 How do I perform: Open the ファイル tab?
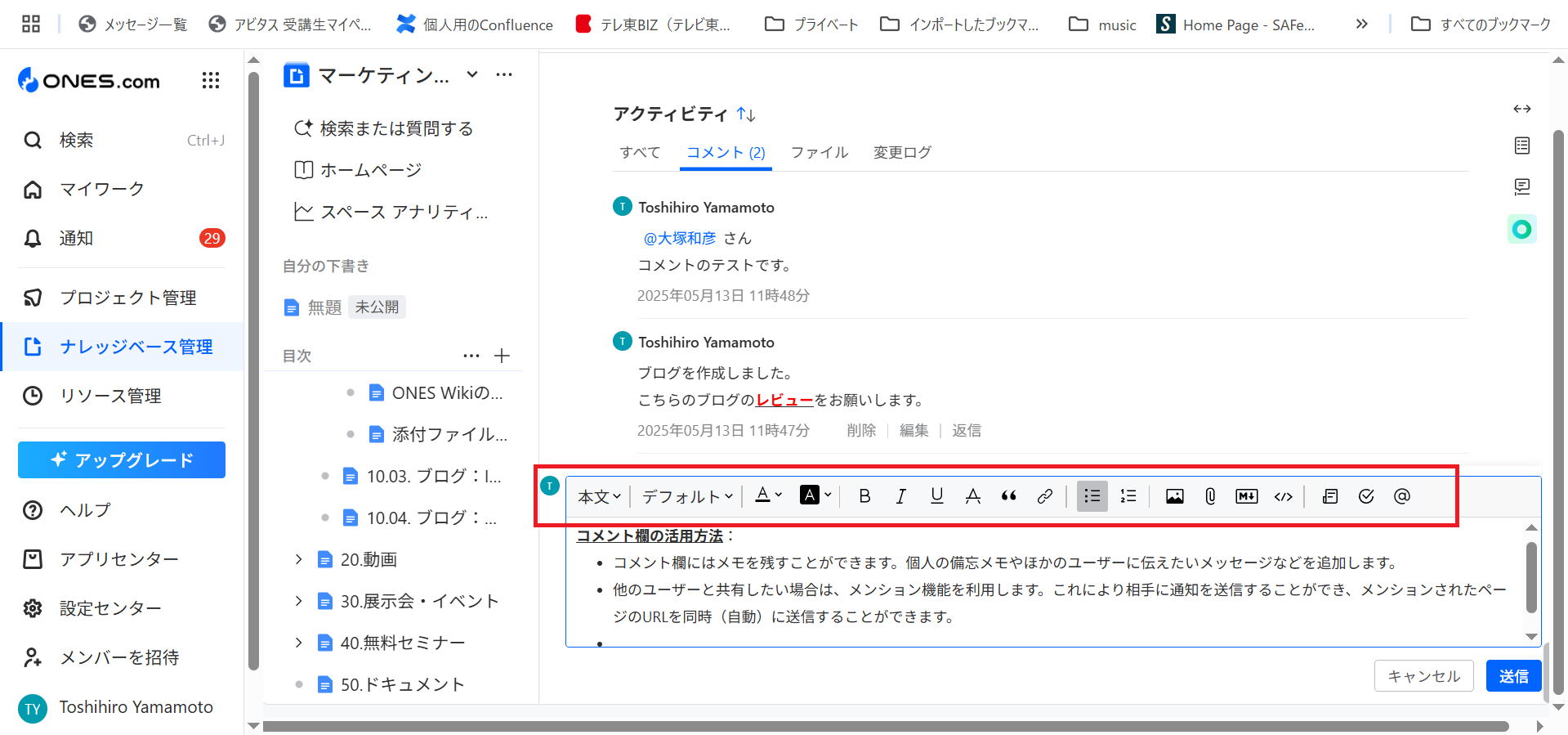[x=819, y=152]
